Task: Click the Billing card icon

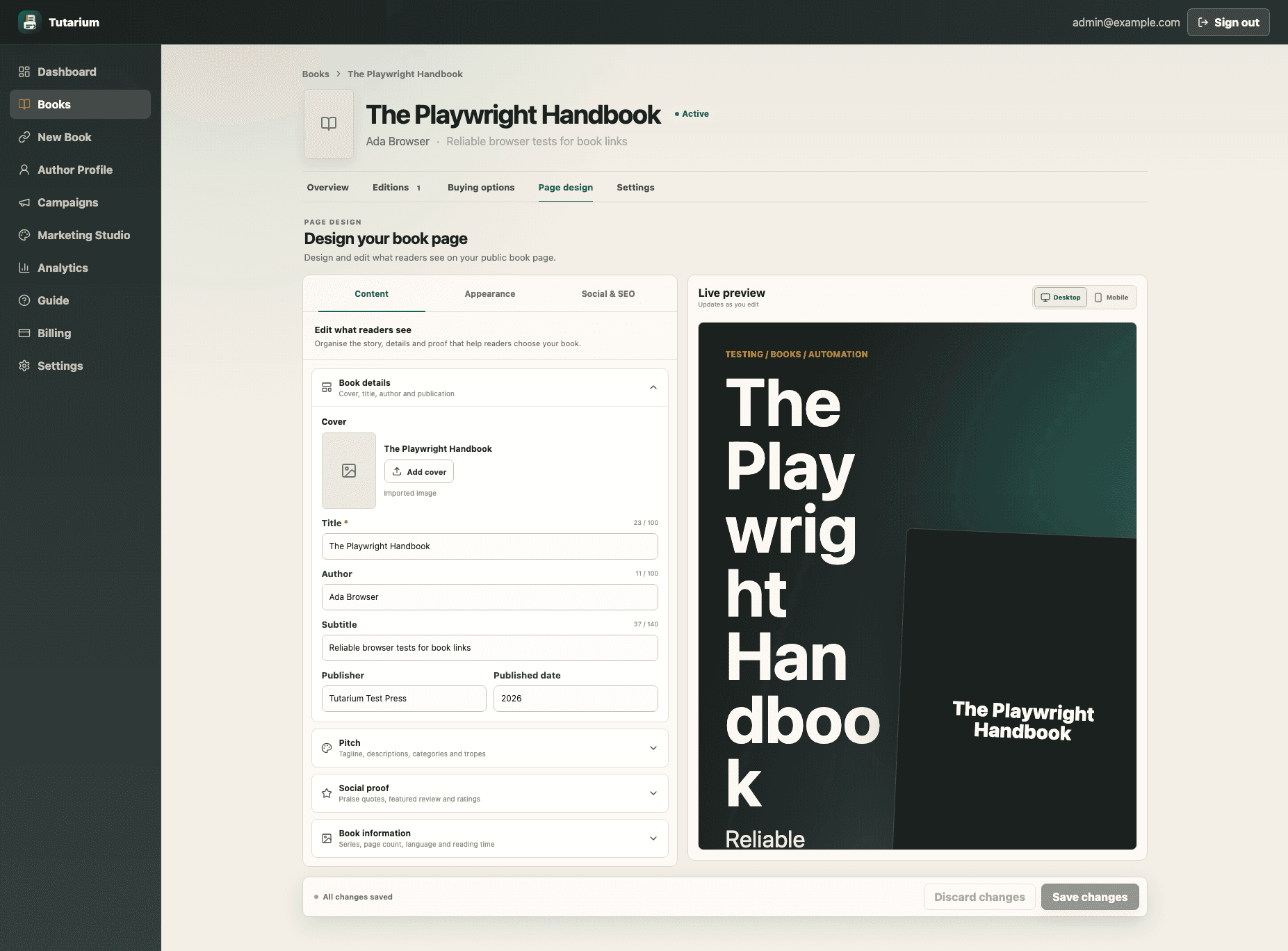Action: [24, 333]
